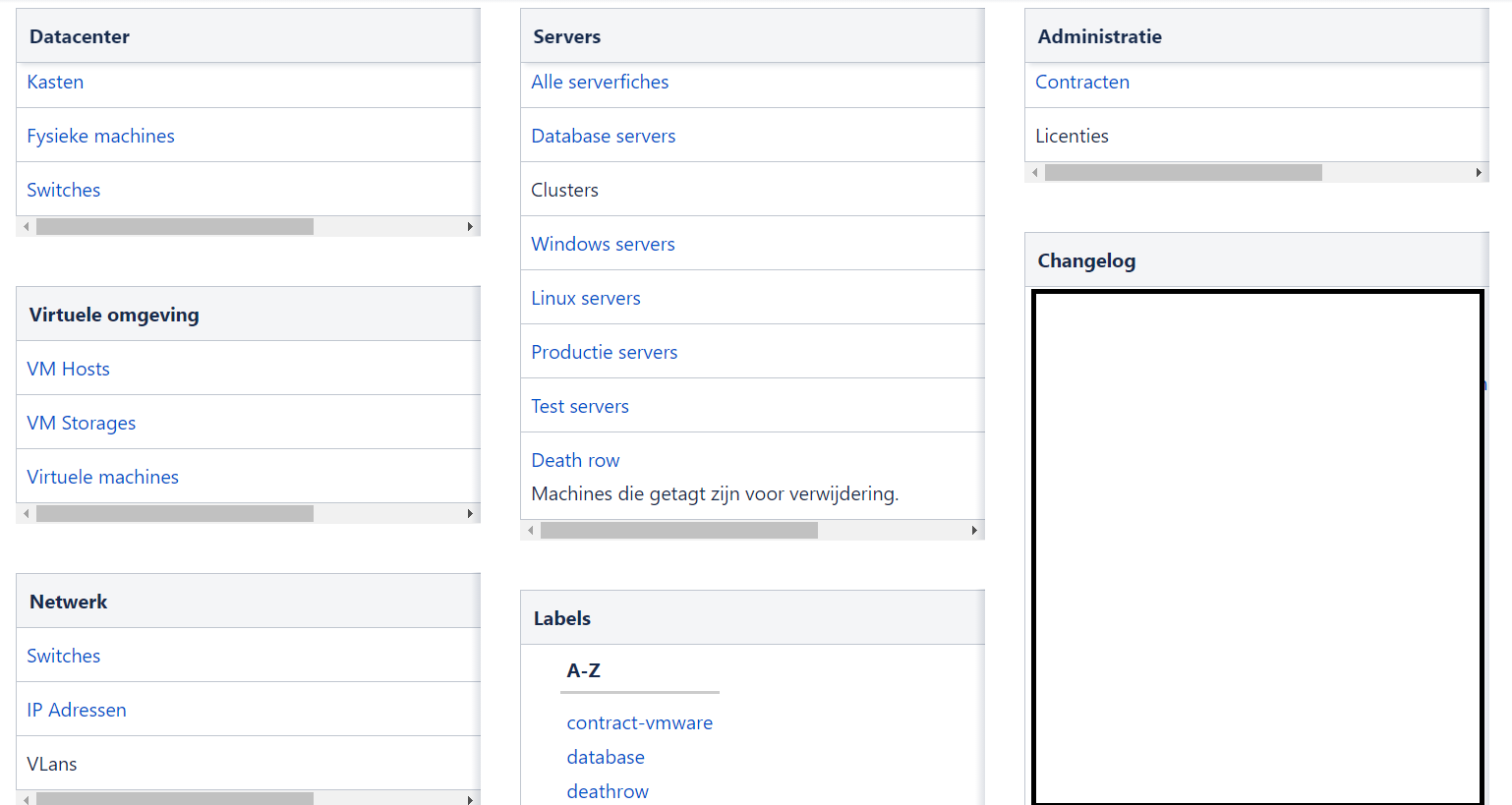Click the right scroll arrow of the Servers panel

(x=974, y=530)
